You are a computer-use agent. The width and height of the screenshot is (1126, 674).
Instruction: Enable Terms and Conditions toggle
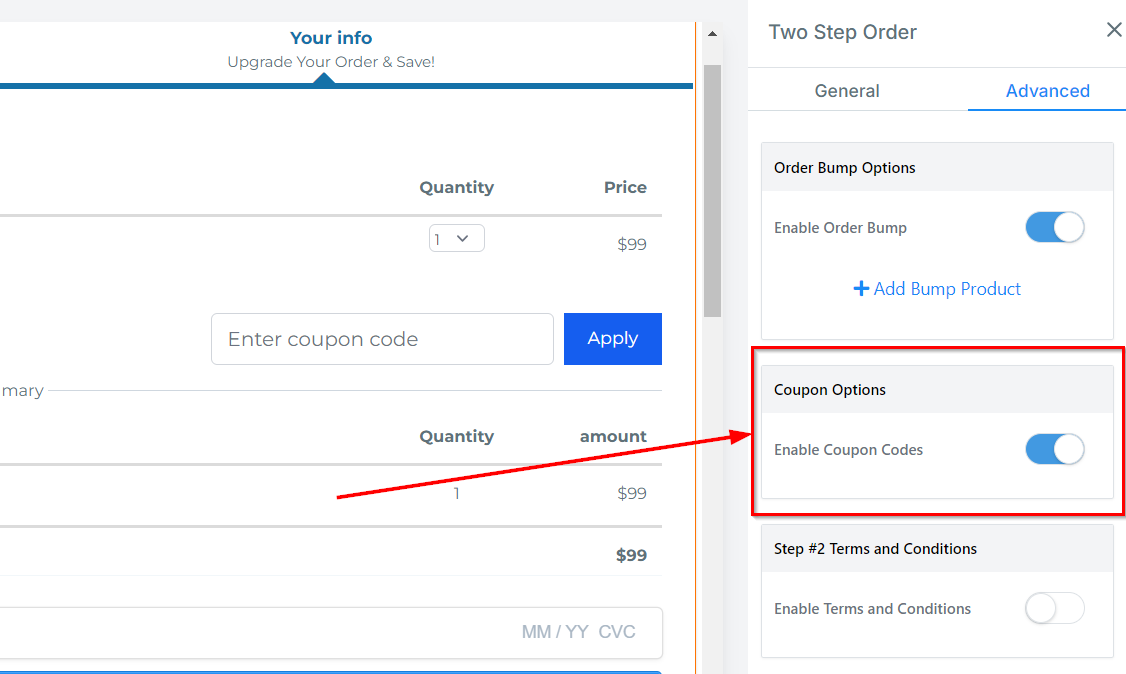(1054, 609)
